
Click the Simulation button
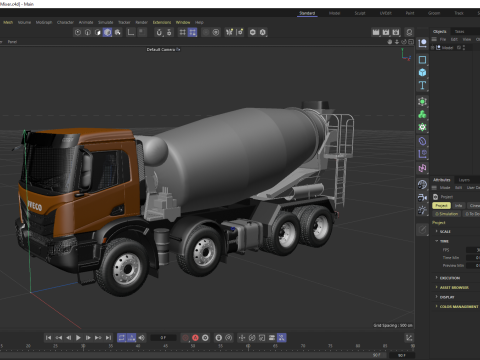[x=447, y=214]
